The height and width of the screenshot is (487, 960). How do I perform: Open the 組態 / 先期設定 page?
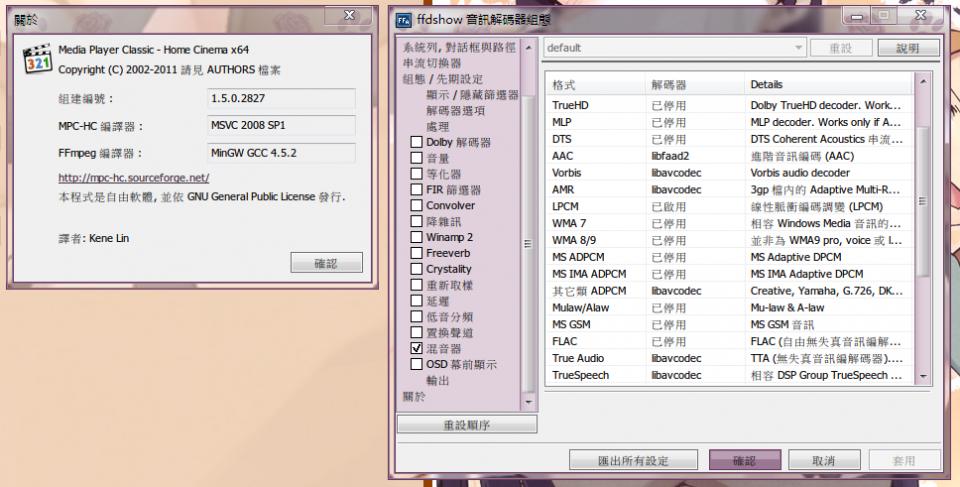(x=443, y=79)
